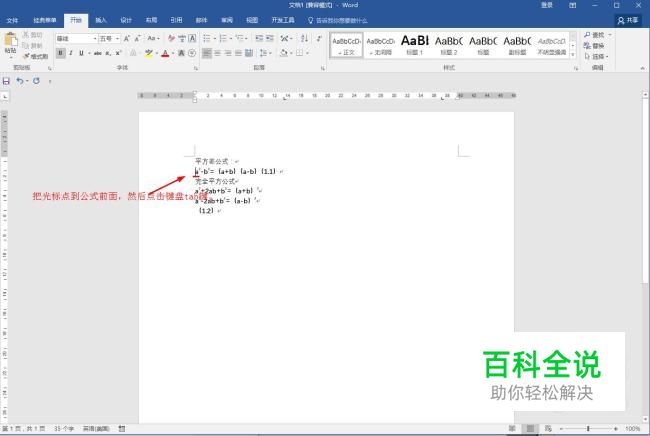The image size is (650, 436).
Task: Click the Shrink Font icon
Action: (137, 39)
